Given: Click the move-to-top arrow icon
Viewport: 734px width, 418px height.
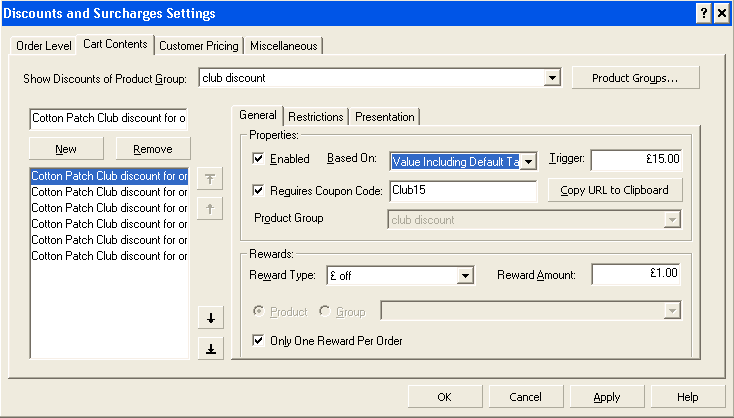Looking at the screenshot, I should pos(211,178).
